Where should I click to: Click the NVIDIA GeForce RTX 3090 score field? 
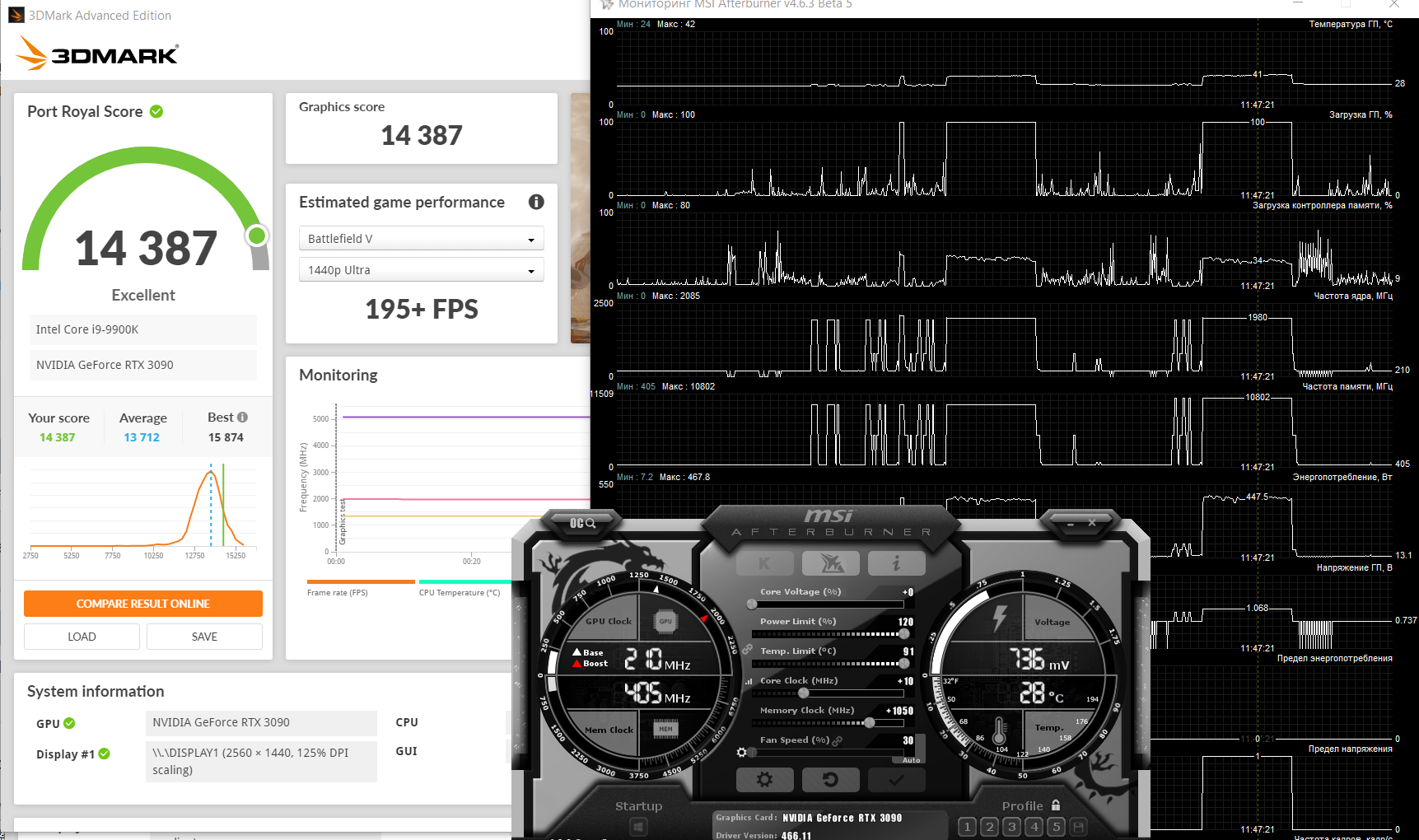(143, 365)
